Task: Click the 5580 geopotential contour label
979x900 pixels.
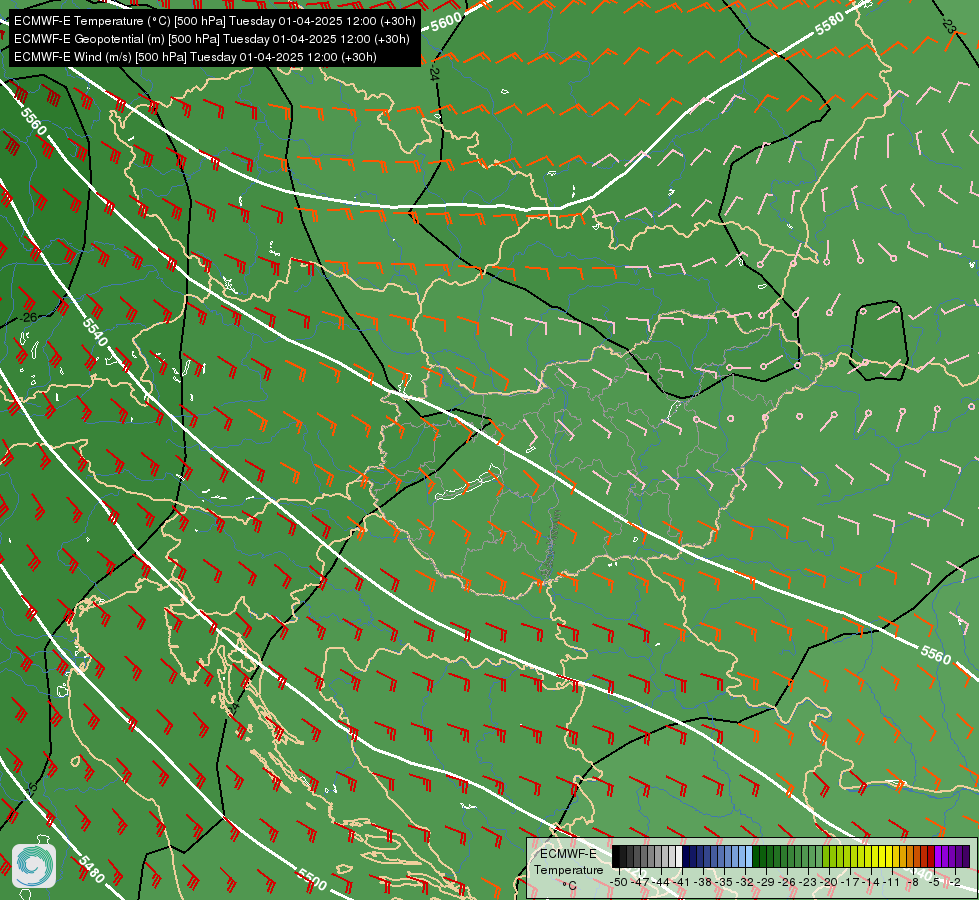Action: point(829,24)
